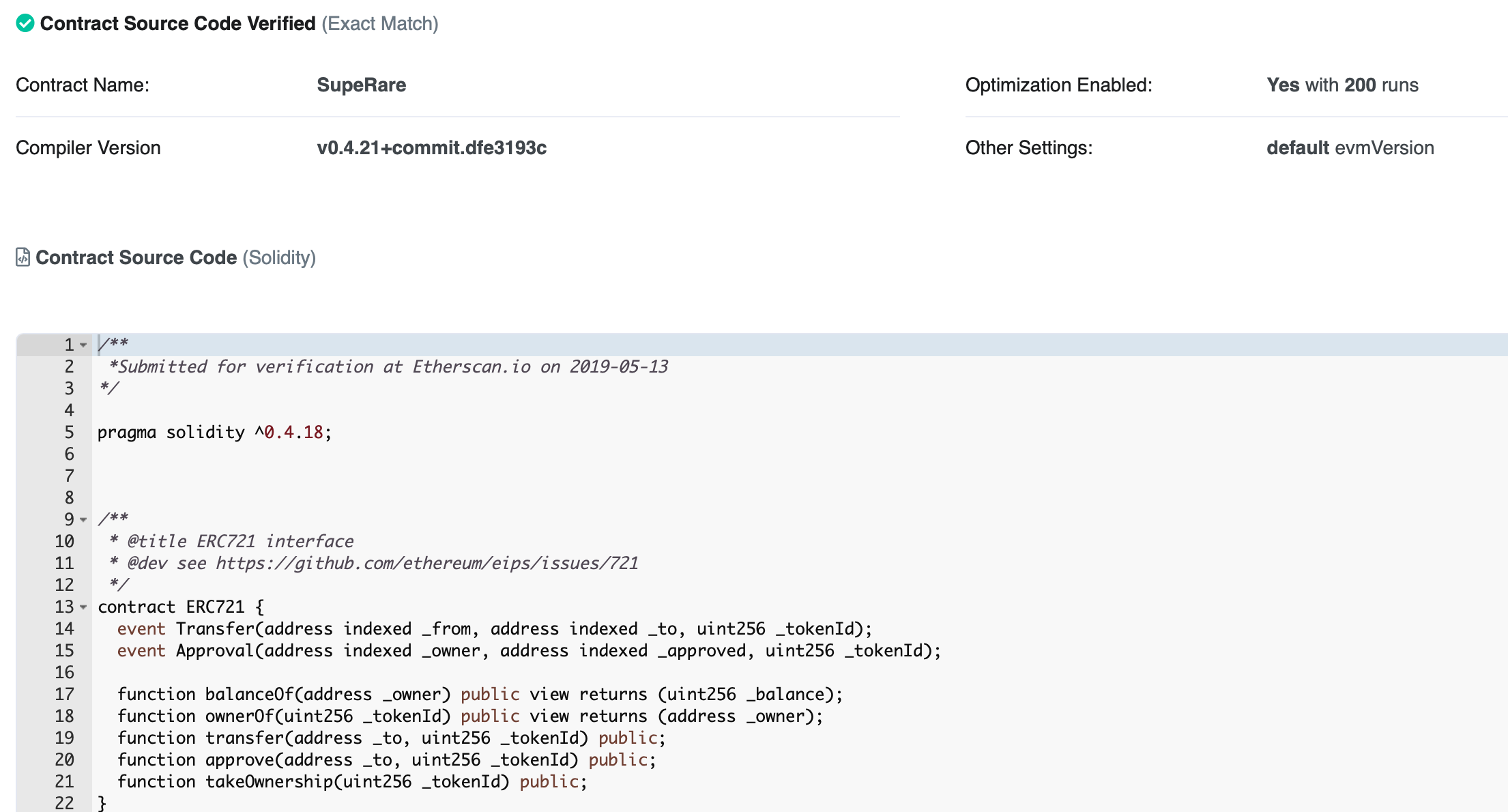Click line number 17 in the gutter

pos(65,695)
